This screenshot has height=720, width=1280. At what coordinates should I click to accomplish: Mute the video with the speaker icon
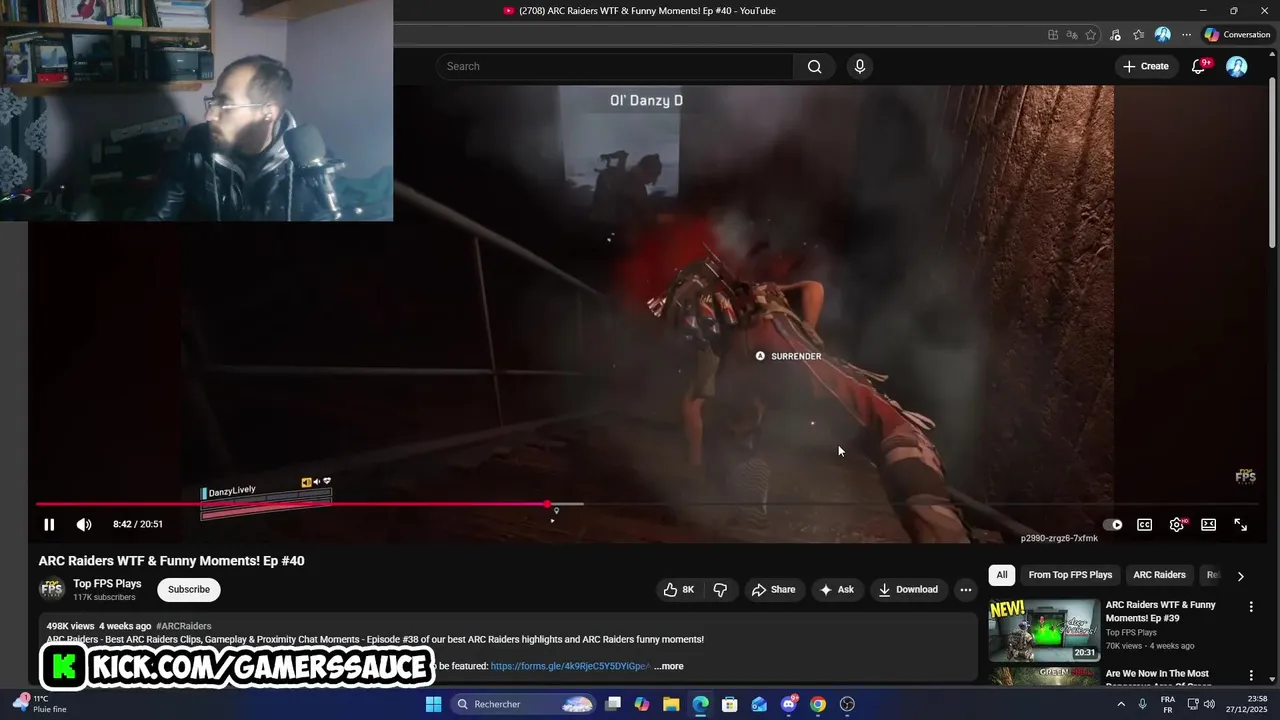click(x=84, y=525)
